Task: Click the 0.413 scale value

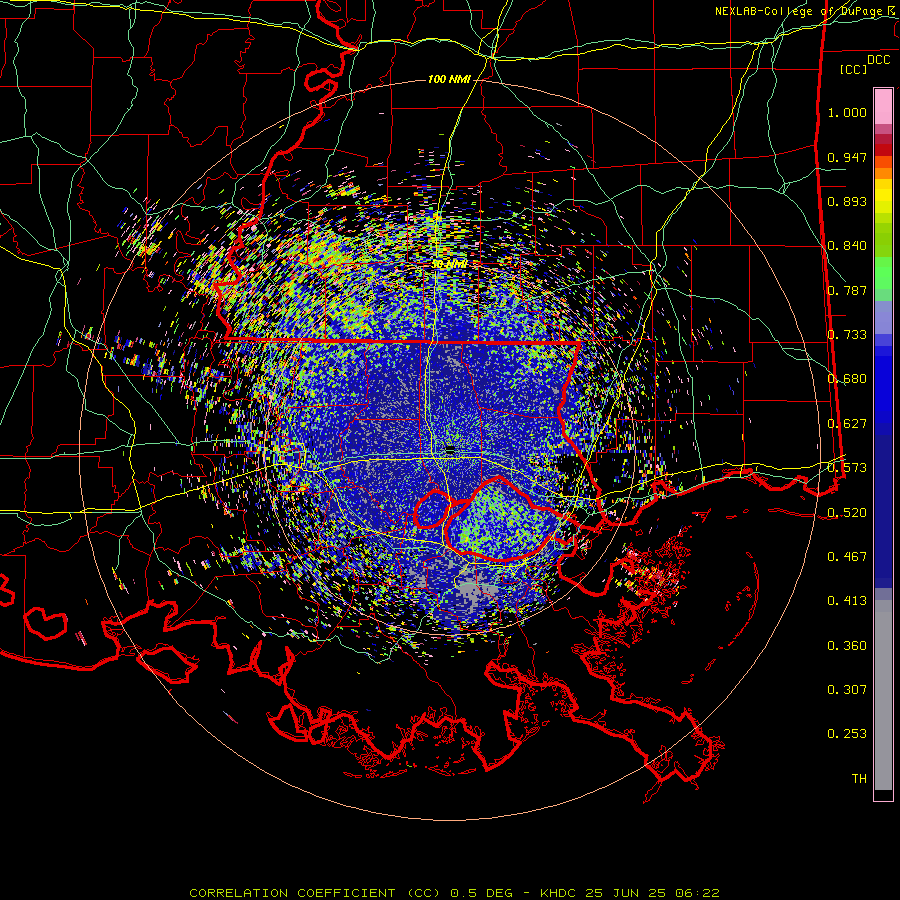Action: click(x=847, y=601)
